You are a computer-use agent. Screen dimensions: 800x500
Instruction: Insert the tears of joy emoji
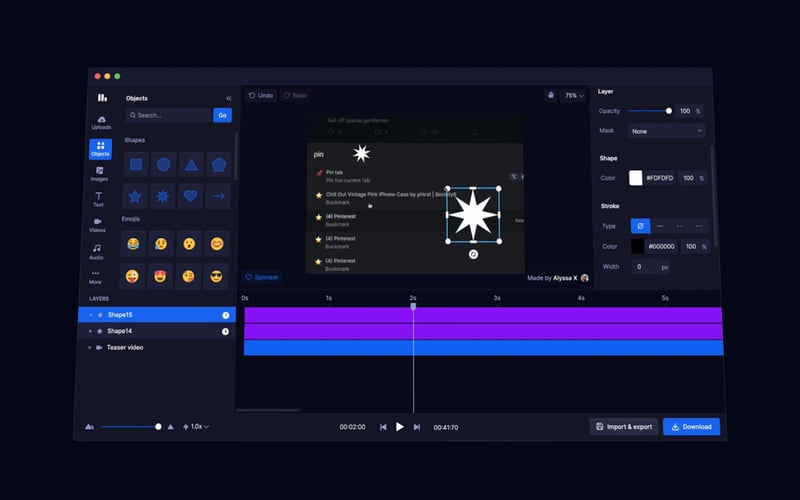133,244
